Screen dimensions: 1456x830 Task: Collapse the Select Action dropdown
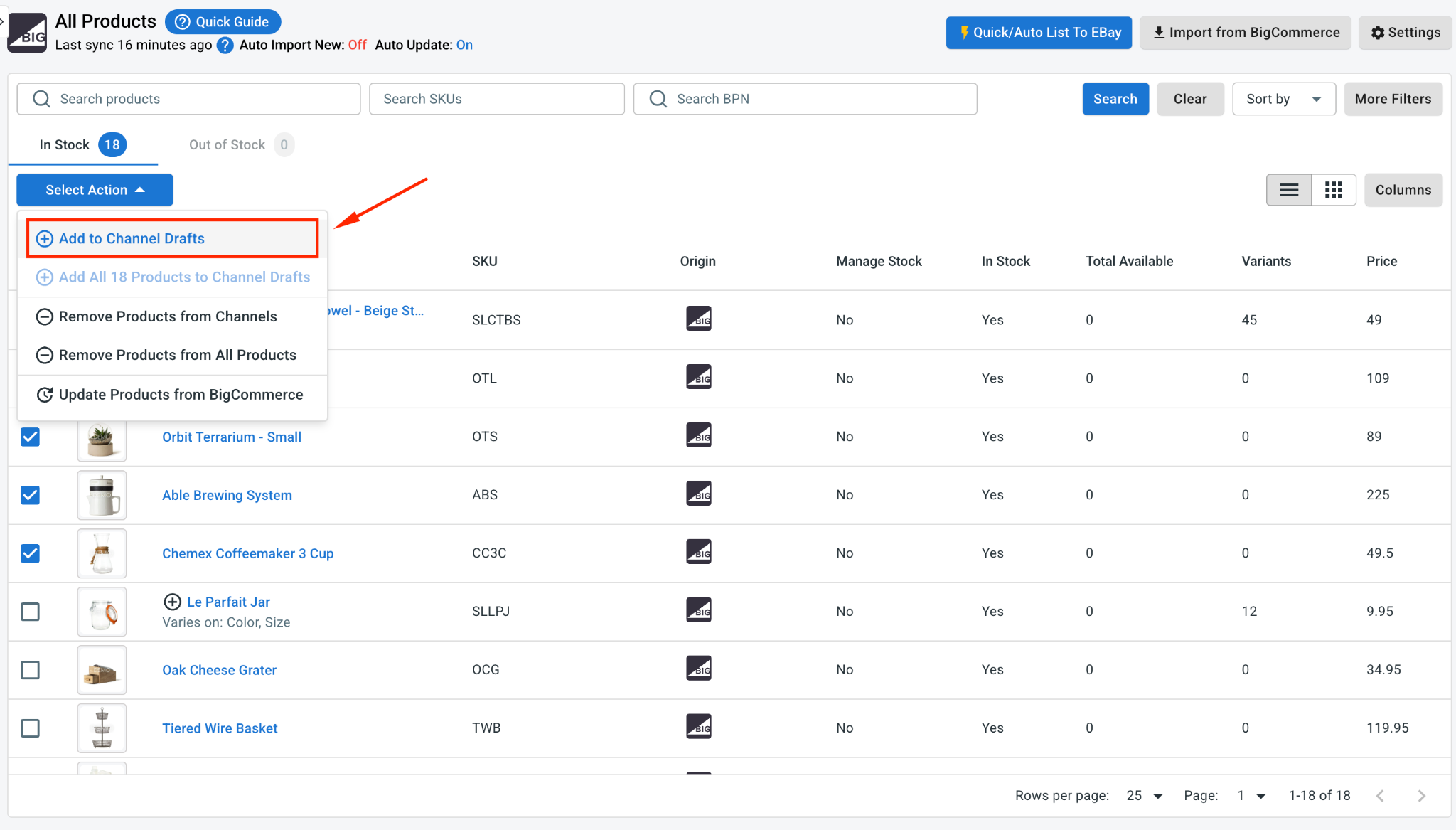95,190
